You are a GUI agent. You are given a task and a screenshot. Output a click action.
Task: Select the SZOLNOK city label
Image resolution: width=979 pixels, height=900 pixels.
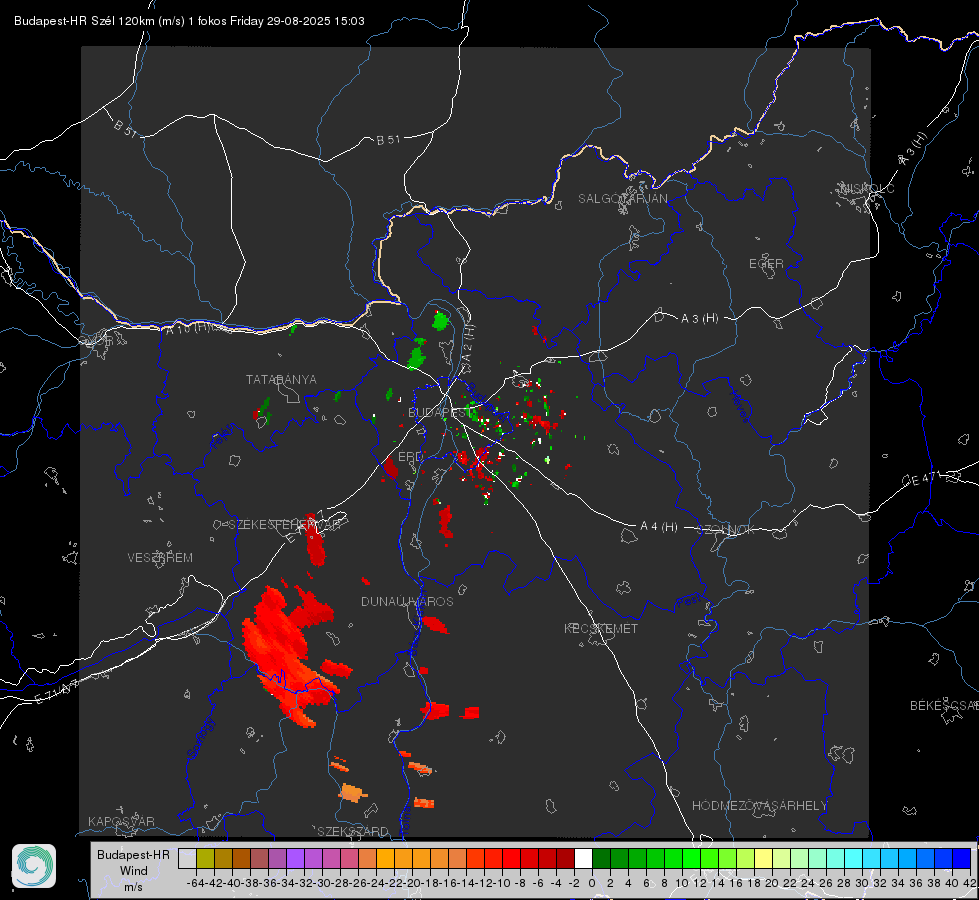pyautogui.click(x=726, y=530)
